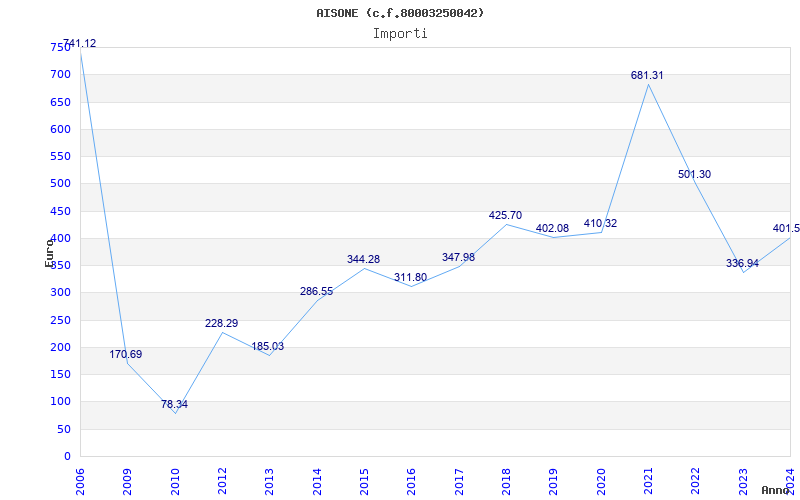The width and height of the screenshot is (800, 500).
Task: Click the 2023 x-axis year label
Action: (x=743, y=481)
